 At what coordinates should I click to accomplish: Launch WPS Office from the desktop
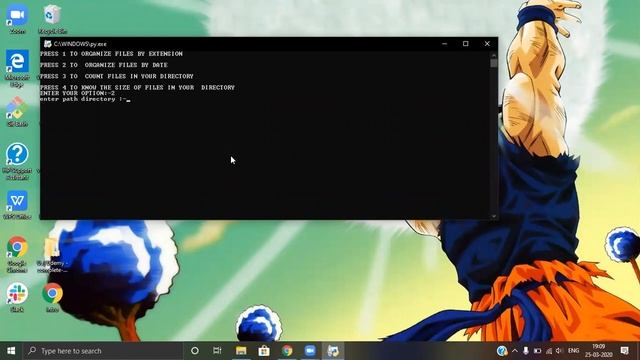17,204
